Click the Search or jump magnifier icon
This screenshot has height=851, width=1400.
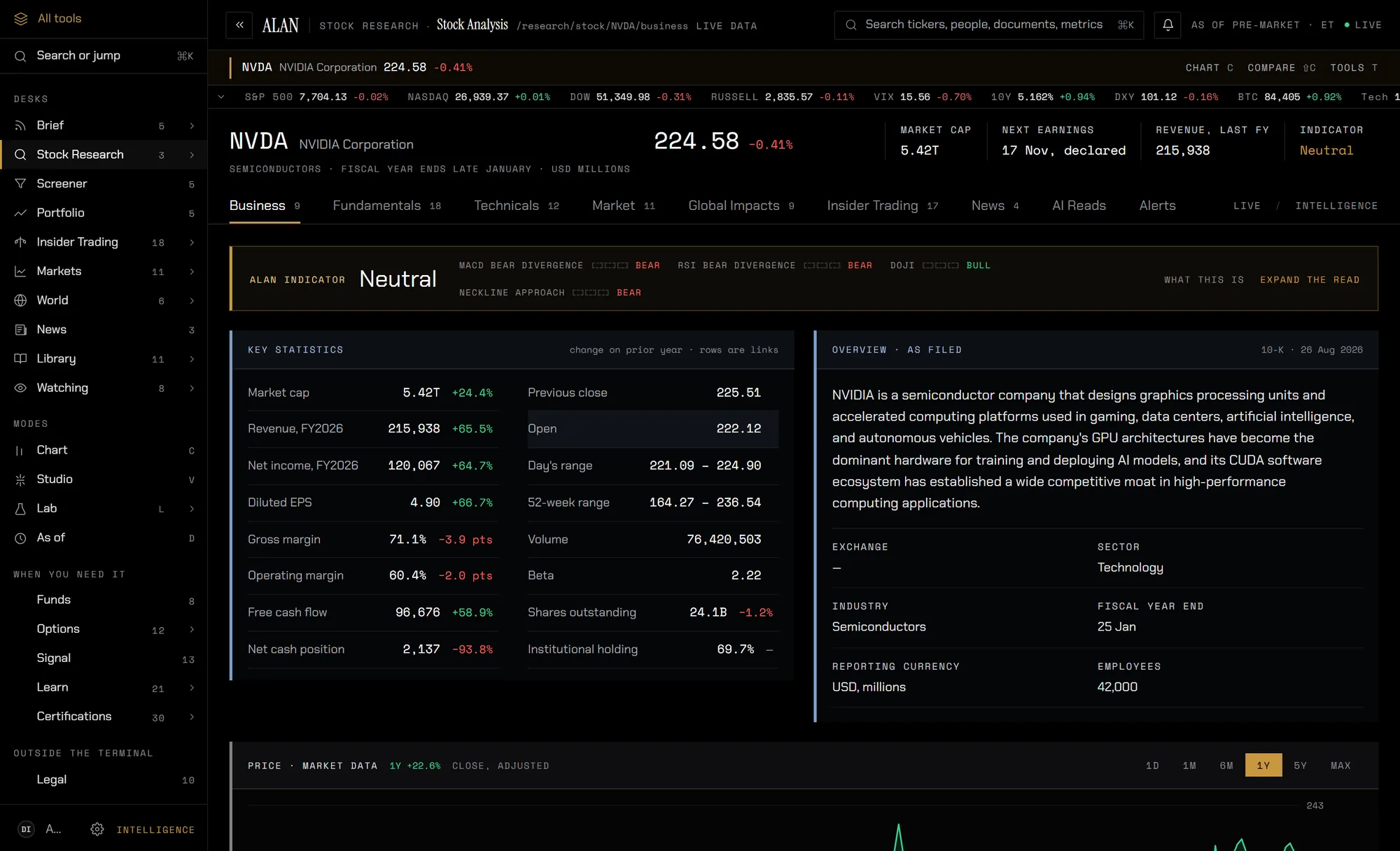click(x=21, y=55)
